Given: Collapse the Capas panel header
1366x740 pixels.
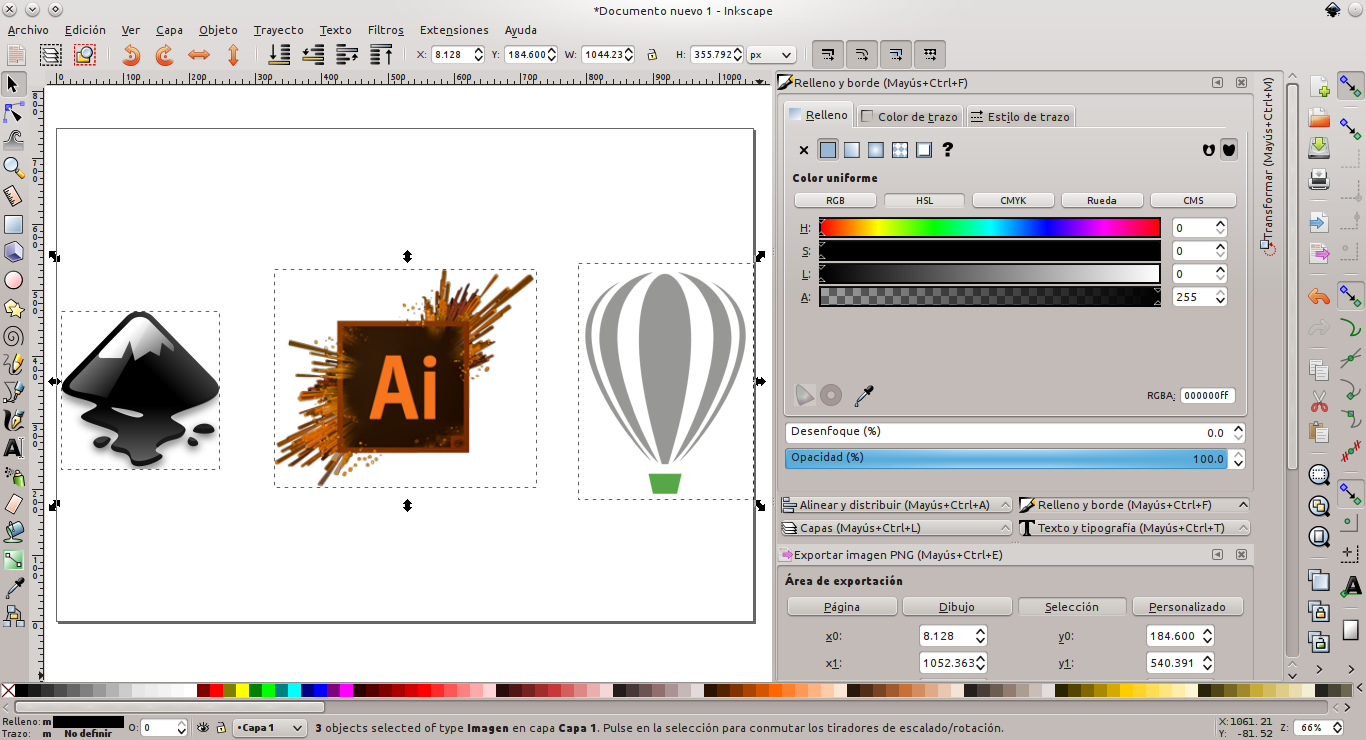Looking at the screenshot, I should click(x=1006, y=527).
